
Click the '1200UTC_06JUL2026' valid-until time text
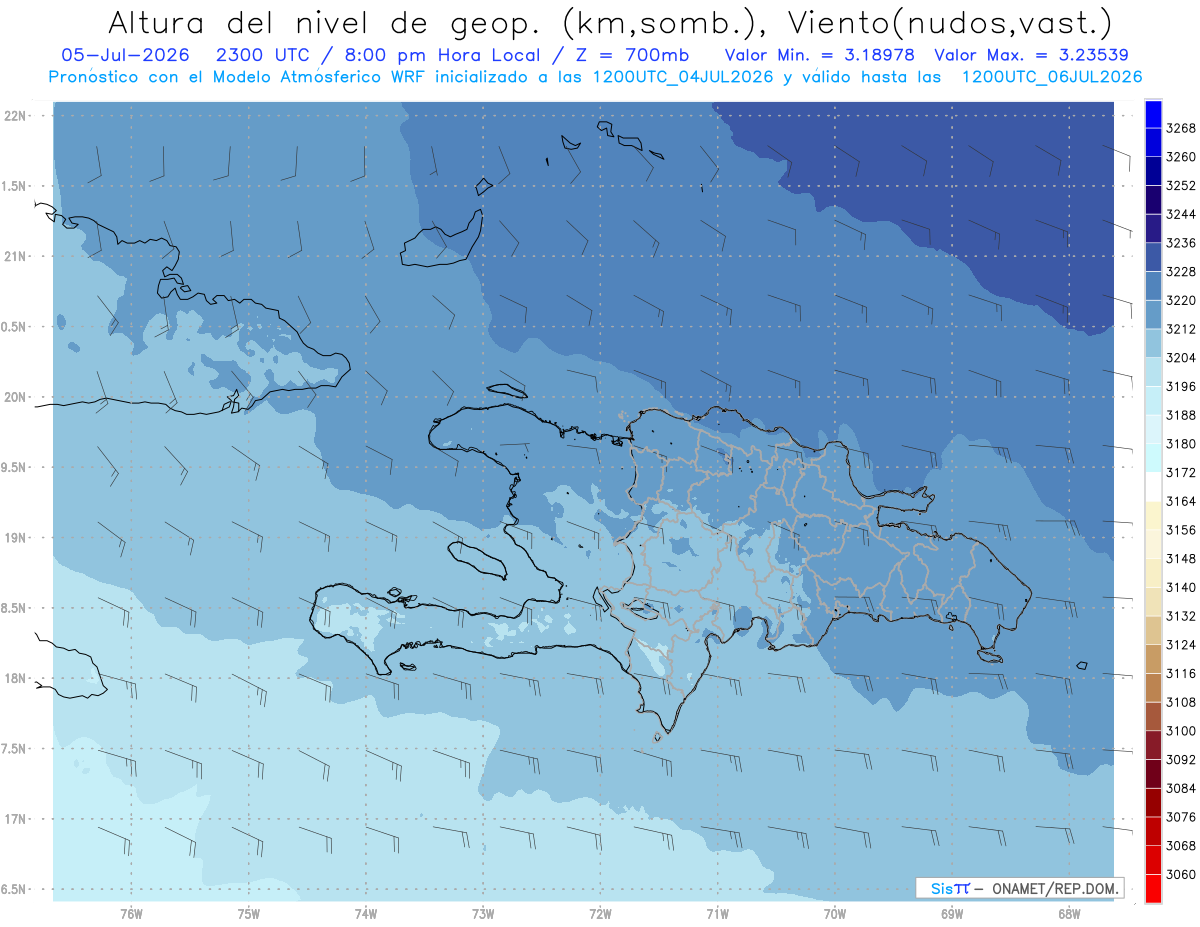(x=1052, y=77)
